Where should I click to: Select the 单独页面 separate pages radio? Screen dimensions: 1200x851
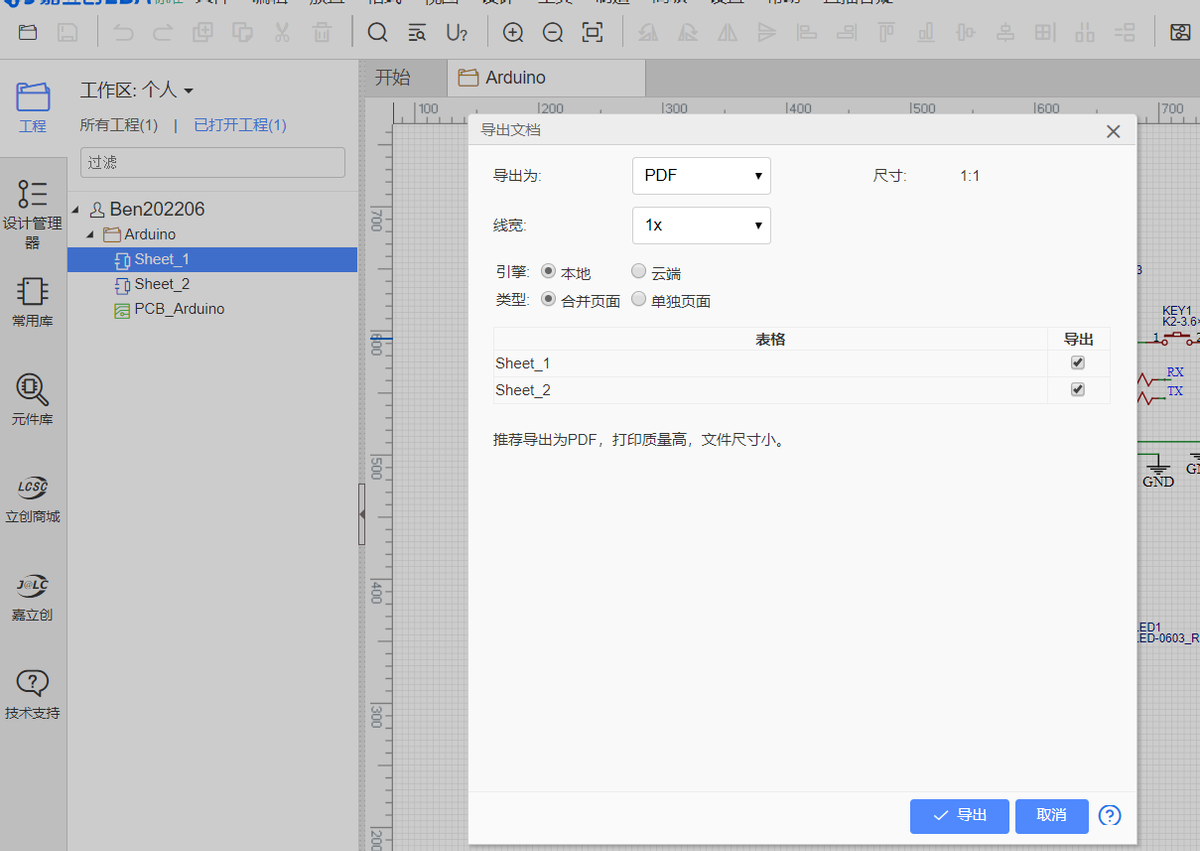pyautogui.click(x=639, y=299)
